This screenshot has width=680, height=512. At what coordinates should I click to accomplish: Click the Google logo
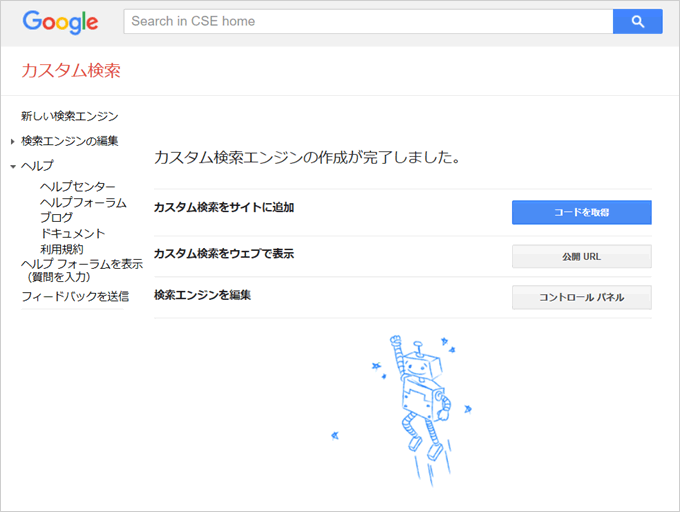pyautogui.click(x=60, y=22)
